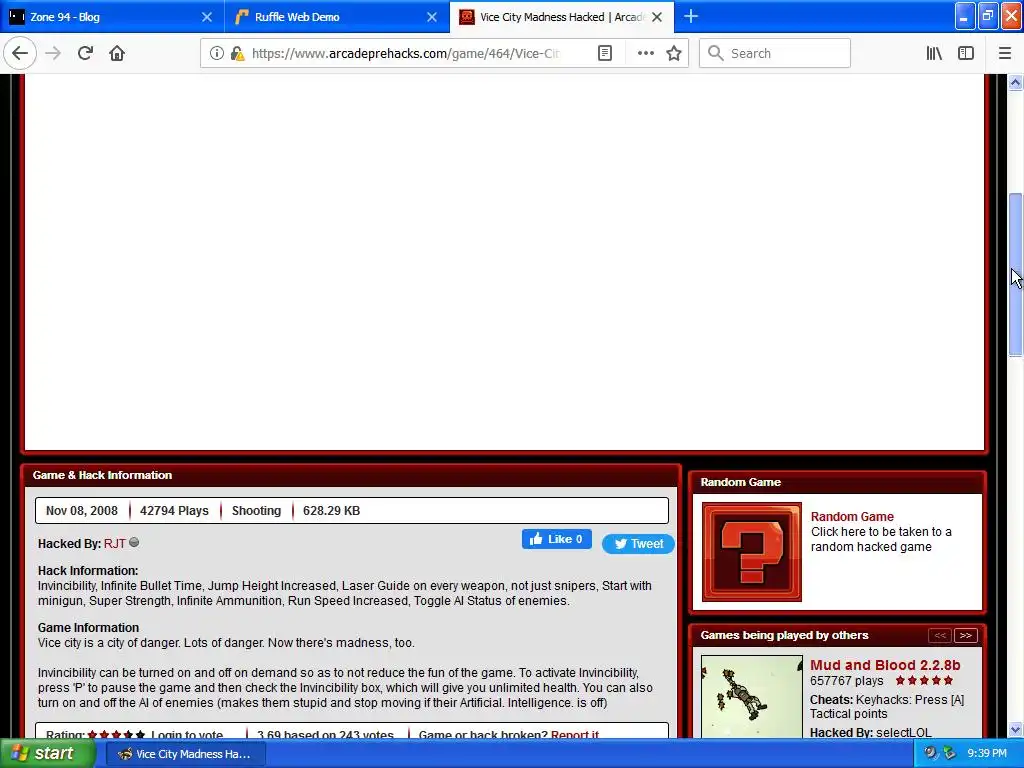Select Vice City Madness taskbar button
1024x768 pixels.
point(185,754)
